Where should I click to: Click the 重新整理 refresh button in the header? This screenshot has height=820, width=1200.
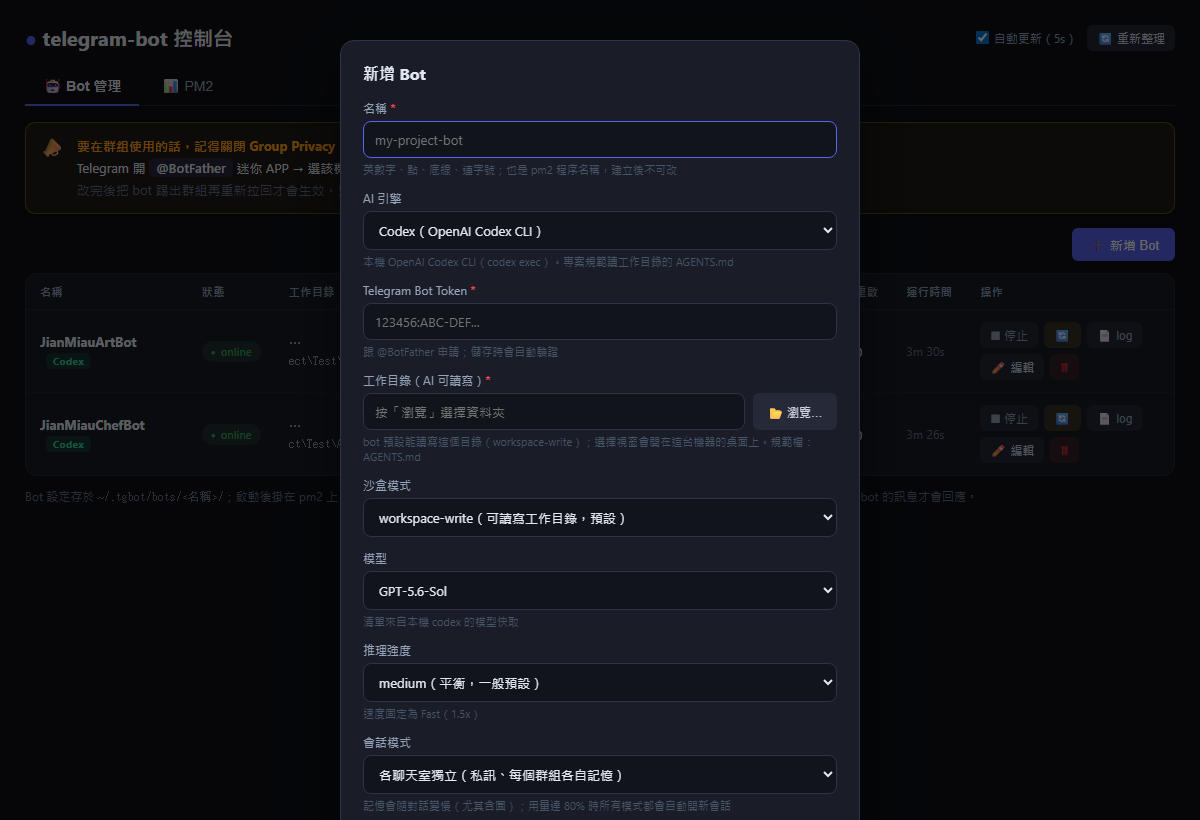[x=1130, y=38]
